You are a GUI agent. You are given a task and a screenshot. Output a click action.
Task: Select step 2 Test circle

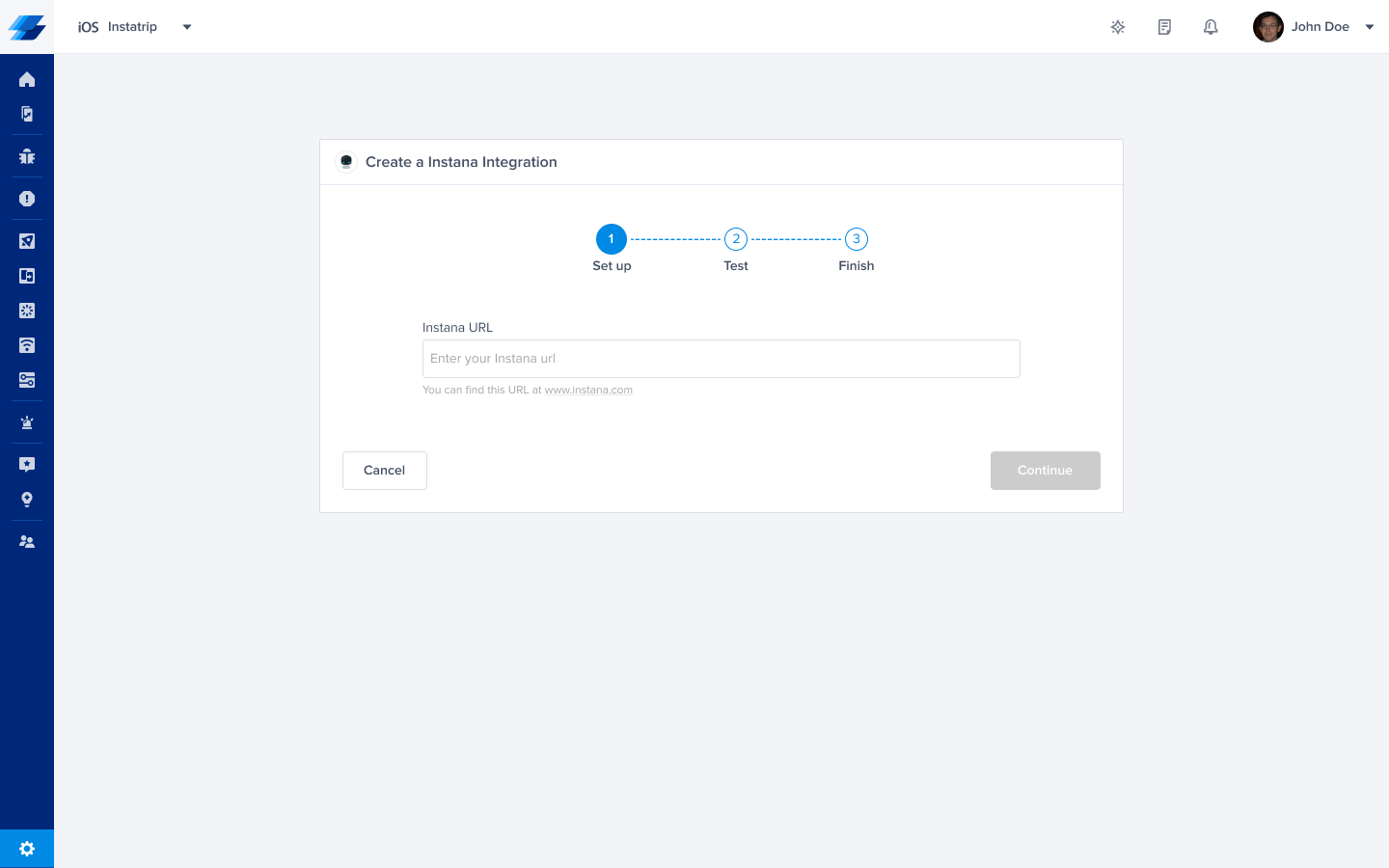point(736,239)
